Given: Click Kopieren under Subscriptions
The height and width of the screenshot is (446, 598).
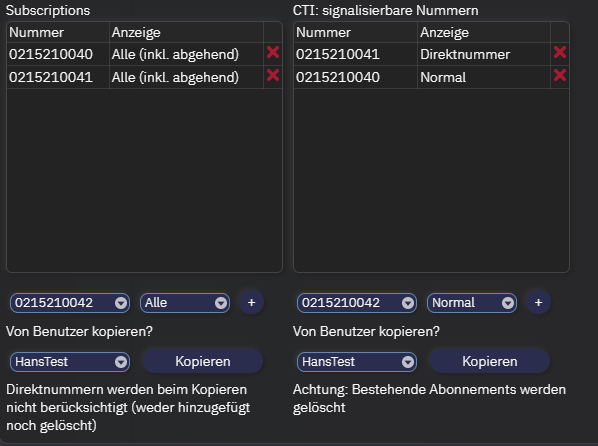Looking at the screenshot, I should pyautogui.click(x=203, y=361).
